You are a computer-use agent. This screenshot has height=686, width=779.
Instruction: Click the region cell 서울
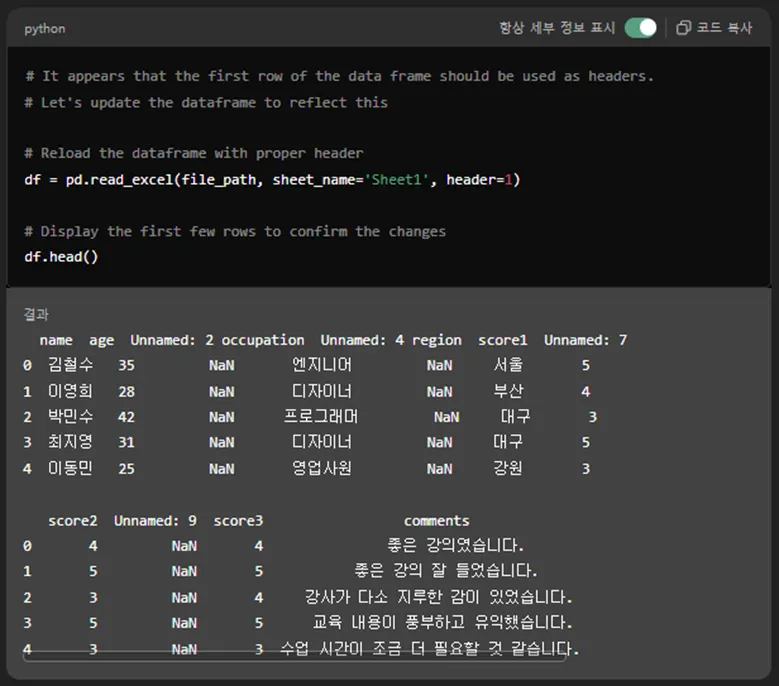click(508, 365)
